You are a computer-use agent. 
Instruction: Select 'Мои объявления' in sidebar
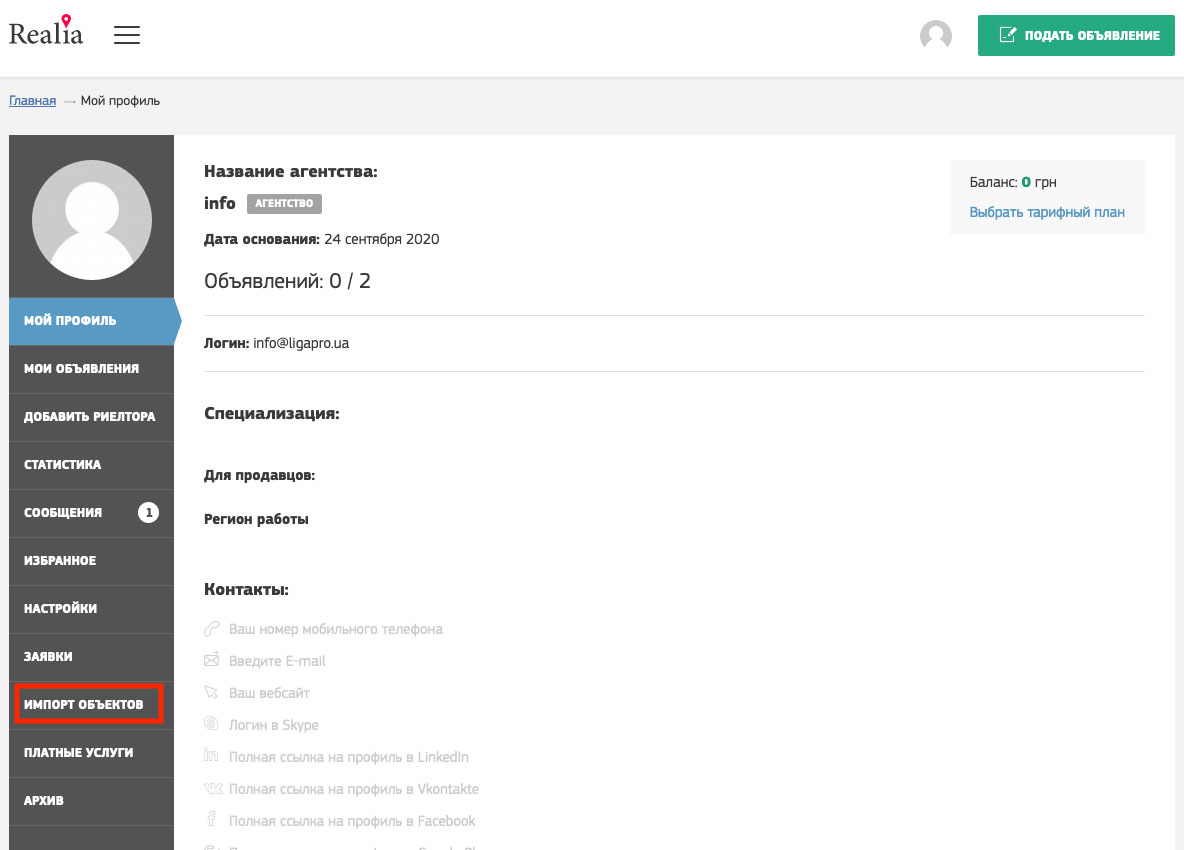[81, 369]
